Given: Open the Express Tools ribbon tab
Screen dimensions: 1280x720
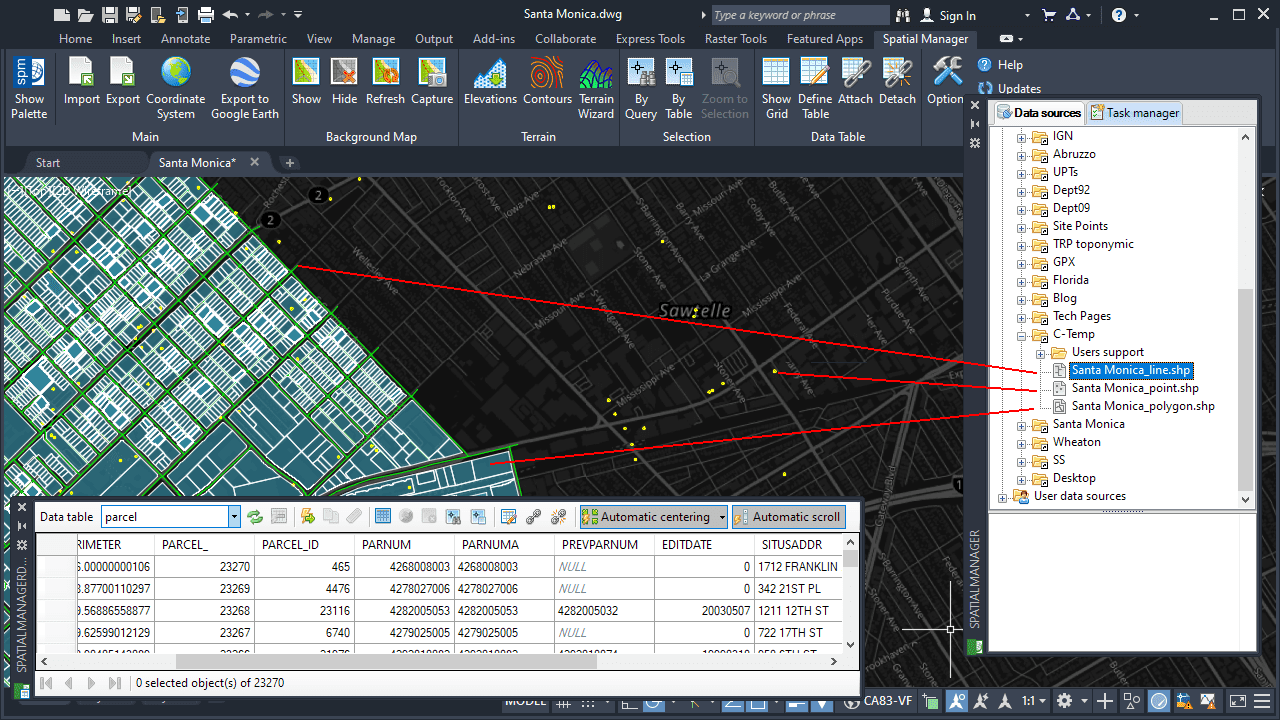Looking at the screenshot, I should click(x=651, y=39).
